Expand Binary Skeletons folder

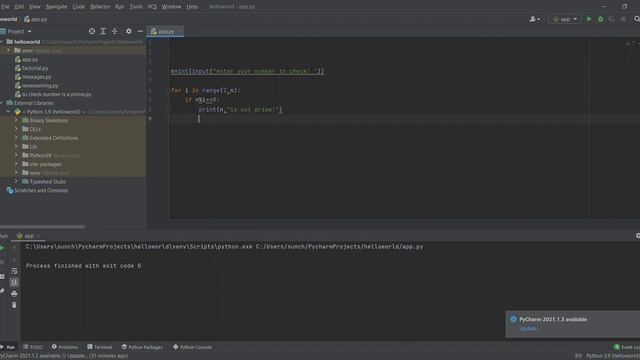click(16, 120)
